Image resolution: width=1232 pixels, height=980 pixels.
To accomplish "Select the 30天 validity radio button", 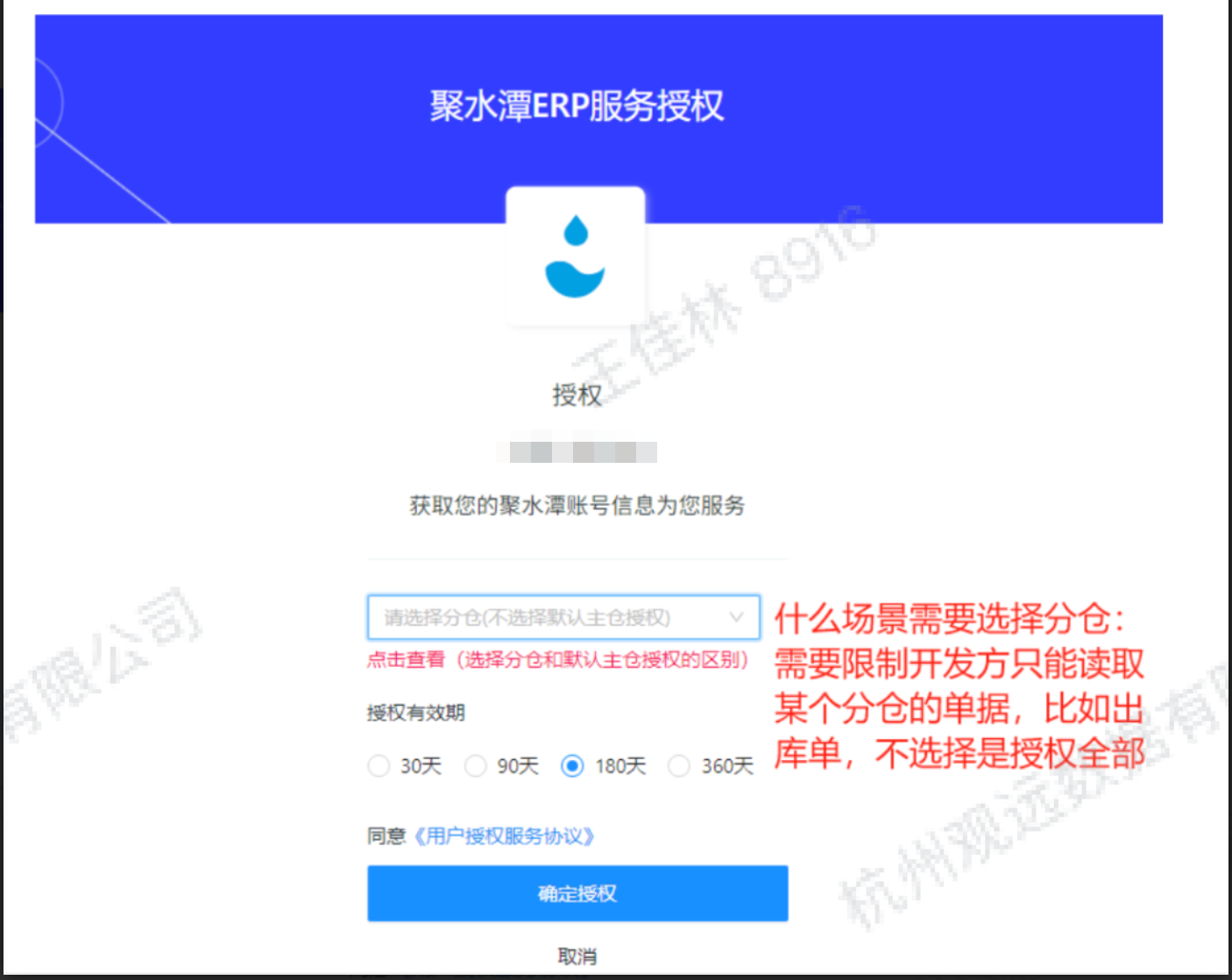I will (379, 766).
